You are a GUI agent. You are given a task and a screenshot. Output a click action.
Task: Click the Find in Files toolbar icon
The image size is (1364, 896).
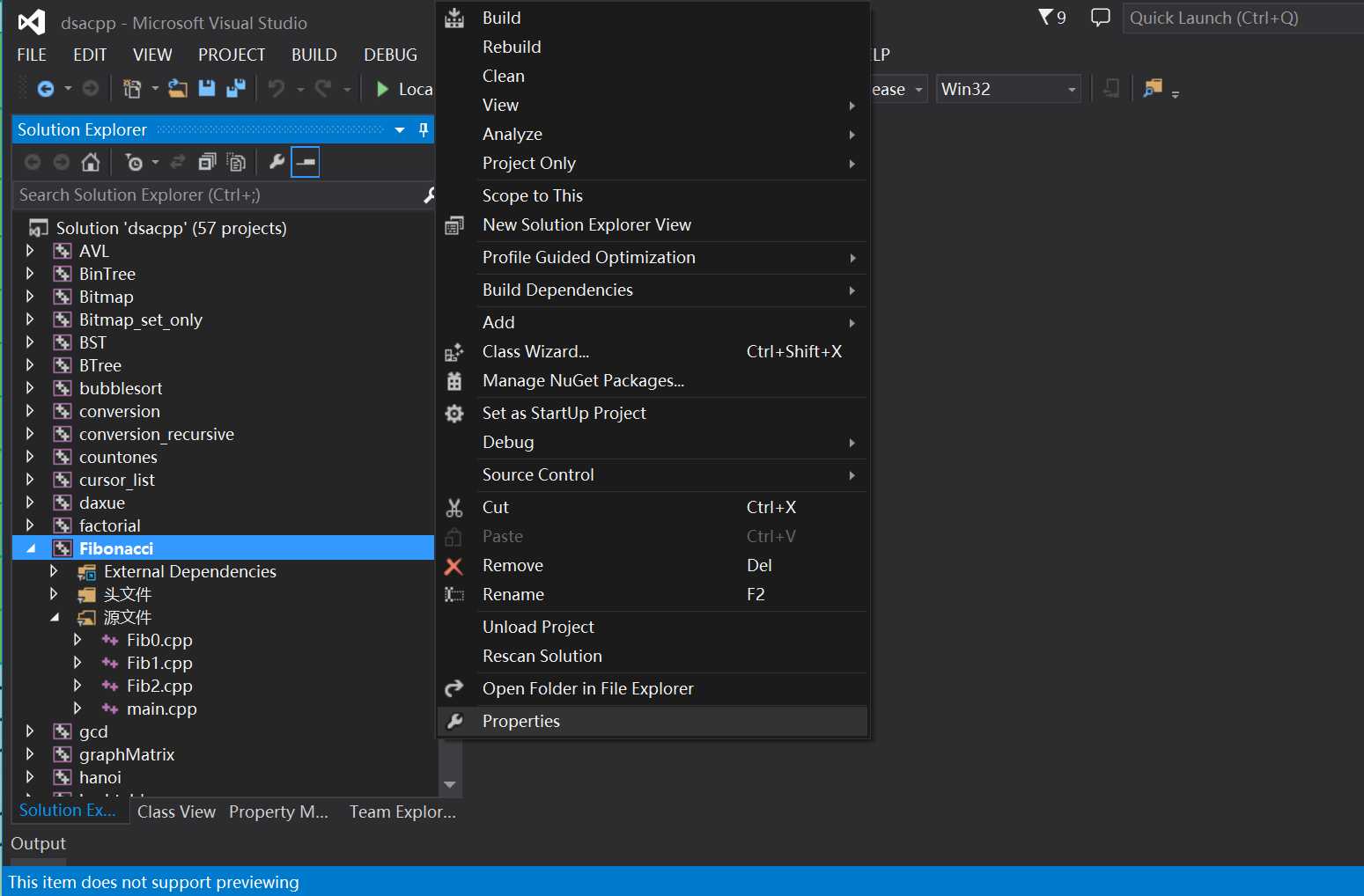(x=1153, y=88)
